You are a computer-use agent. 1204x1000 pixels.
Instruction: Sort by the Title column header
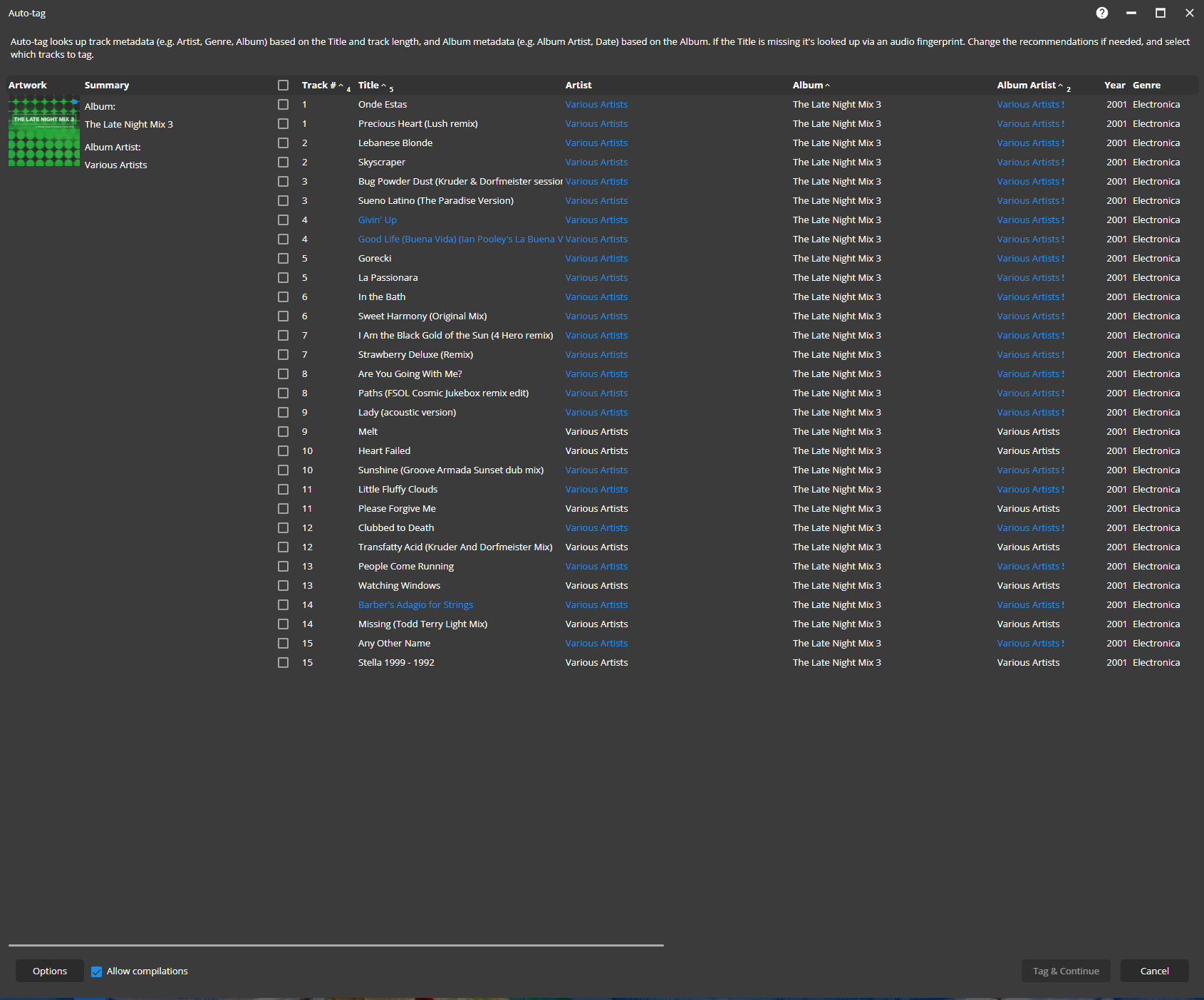point(368,86)
